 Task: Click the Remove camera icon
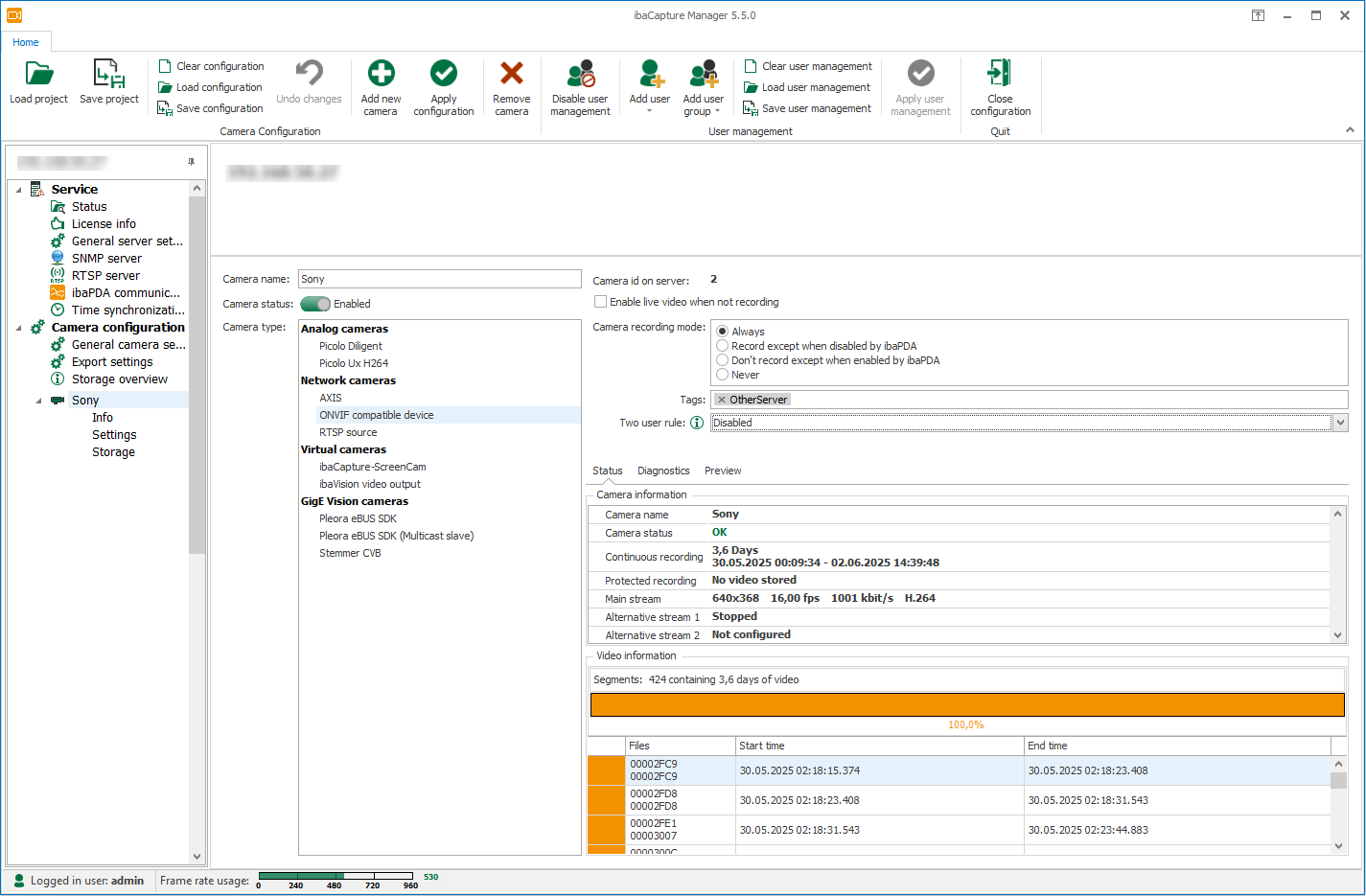point(512,74)
